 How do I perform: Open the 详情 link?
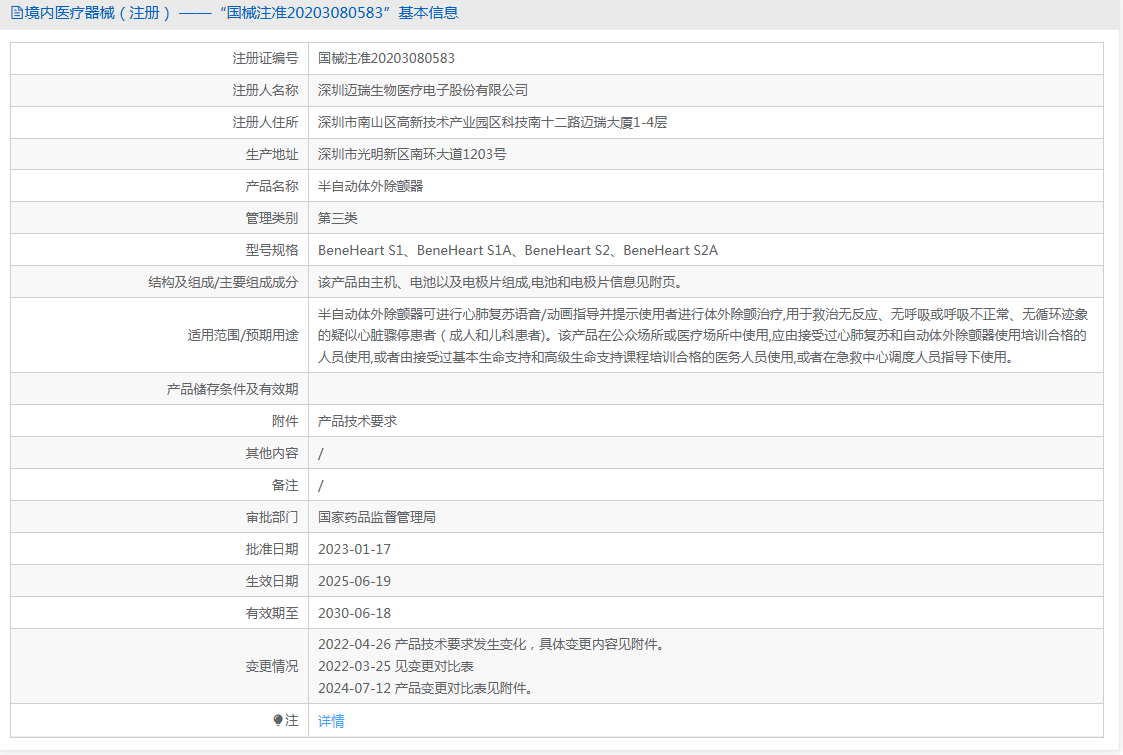click(331, 721)
